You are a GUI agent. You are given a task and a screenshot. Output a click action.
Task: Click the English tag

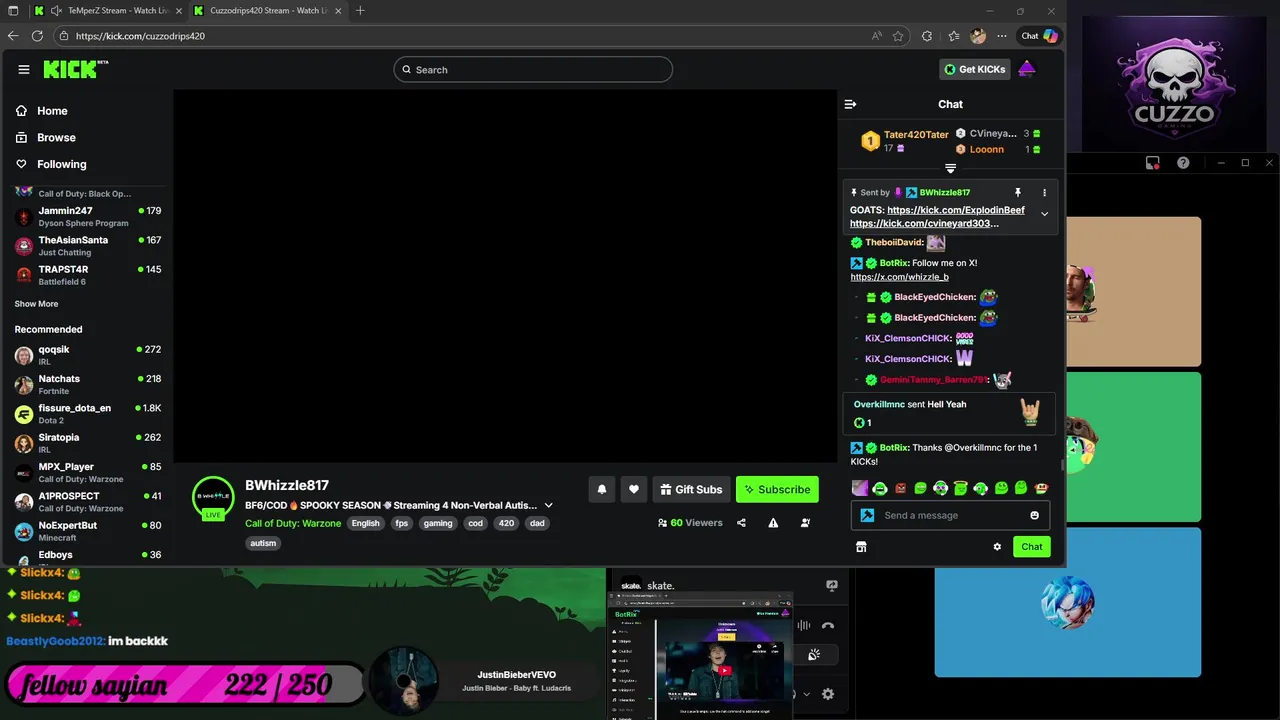tap(365, 523)
